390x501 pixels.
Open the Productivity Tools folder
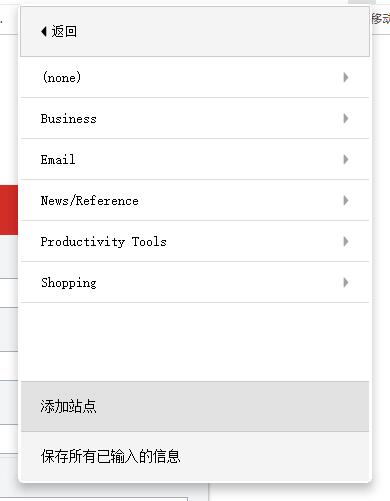tap(195, 241)
